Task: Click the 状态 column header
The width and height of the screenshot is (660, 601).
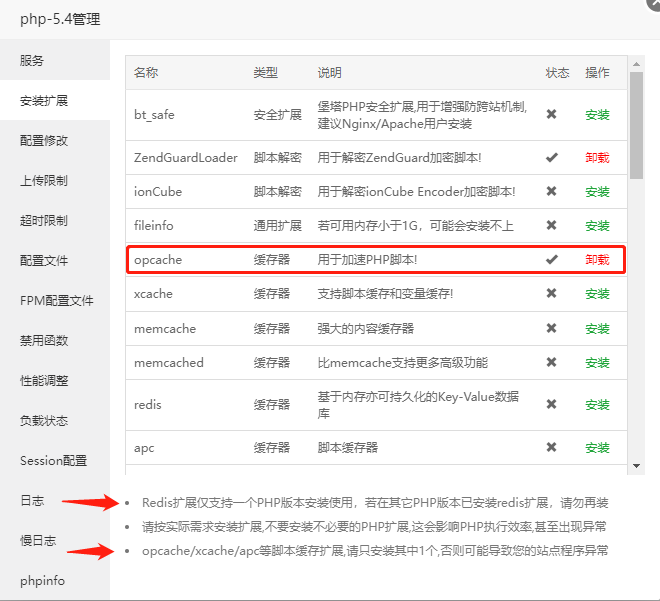Action: [x=557, y=72]
